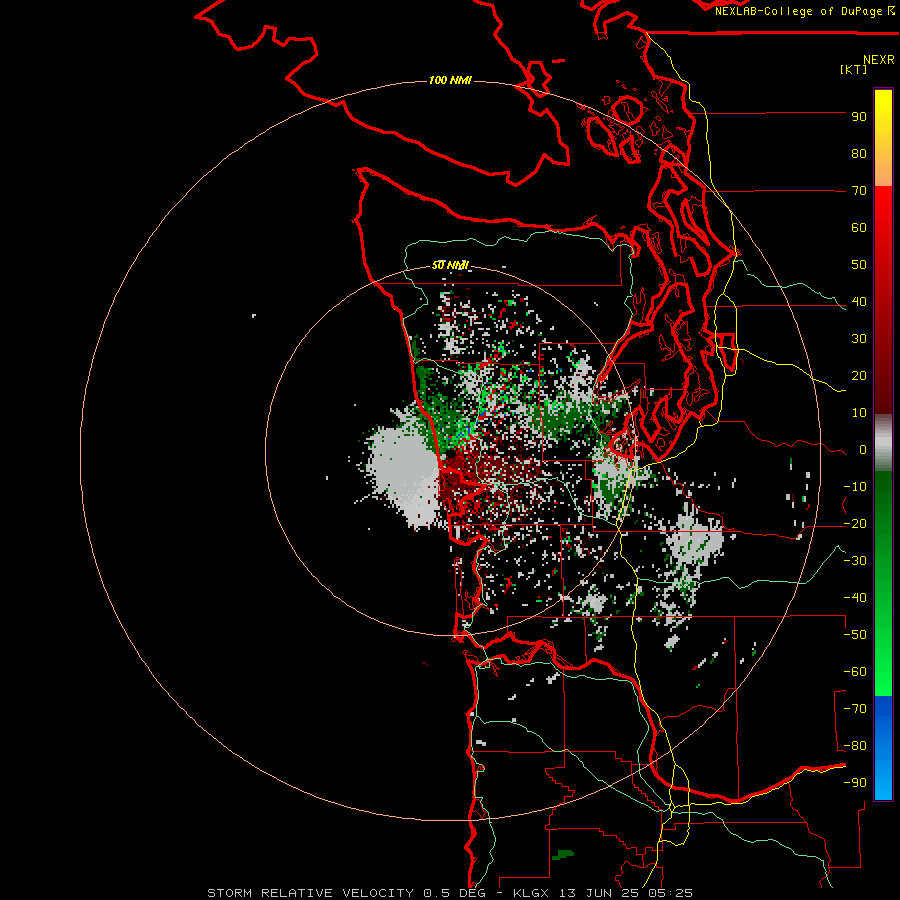Click the 0 value on velocity scale
Screen dimensions: 900x900
click(863, 450)
